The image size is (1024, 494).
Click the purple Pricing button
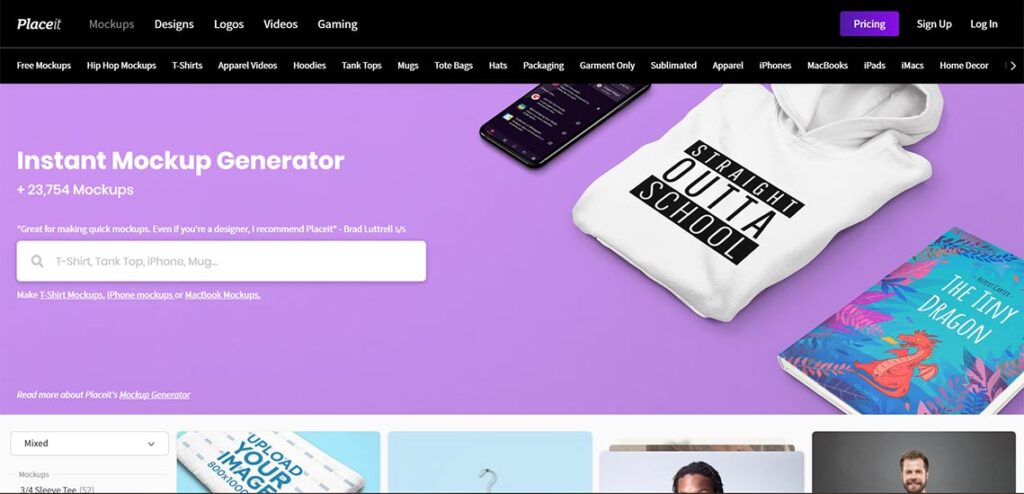pos(869,24)
